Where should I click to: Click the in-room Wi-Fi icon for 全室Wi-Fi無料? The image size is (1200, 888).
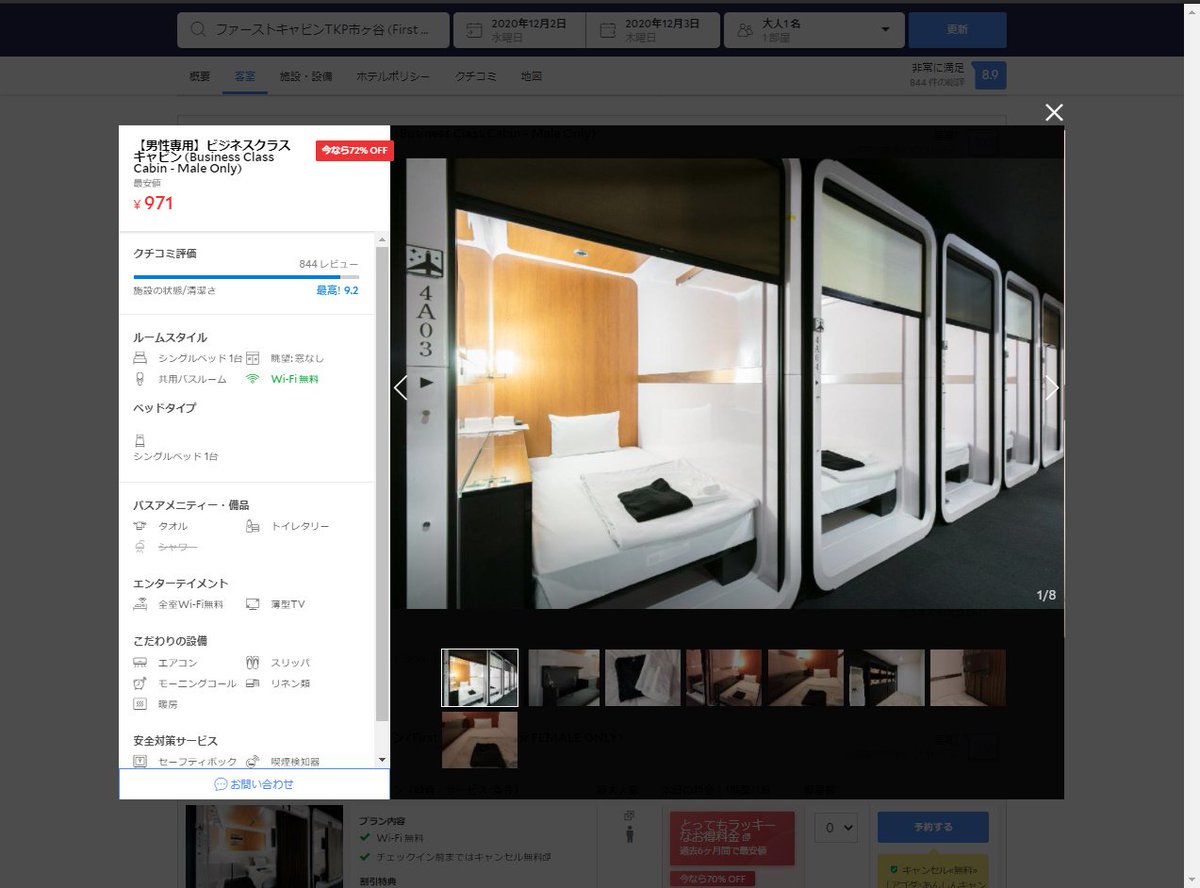(x=140, y=604)
